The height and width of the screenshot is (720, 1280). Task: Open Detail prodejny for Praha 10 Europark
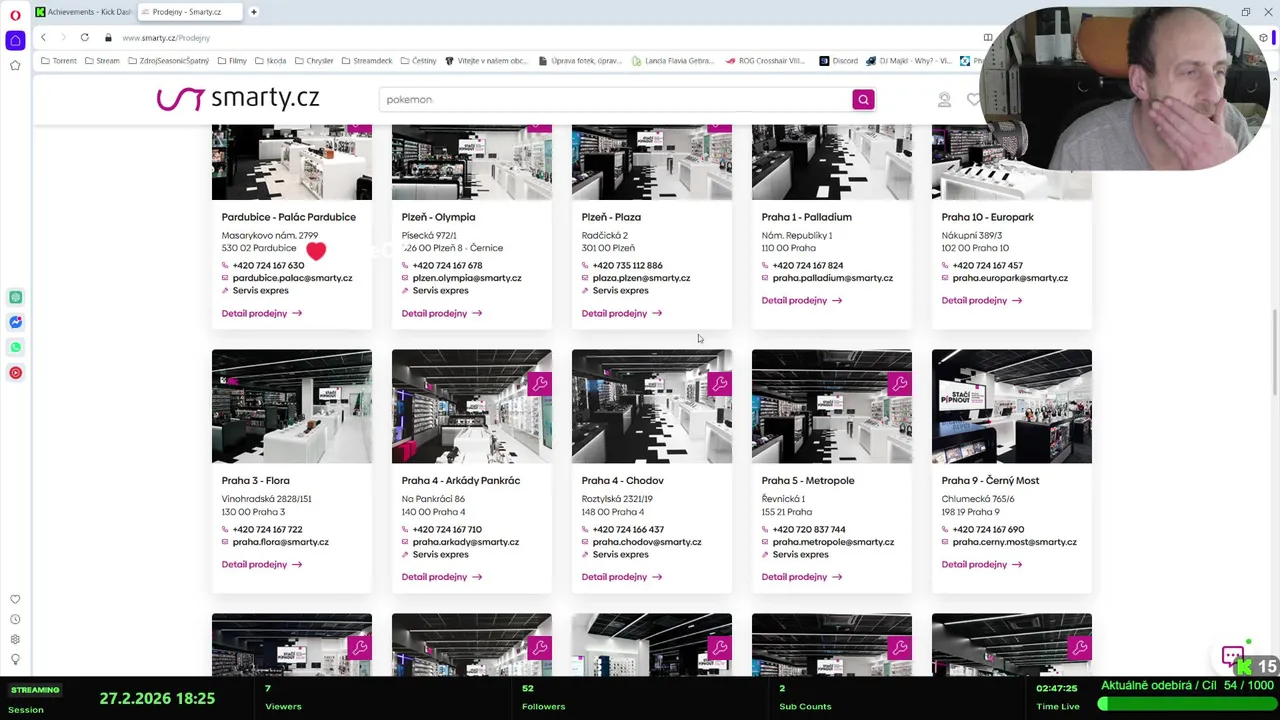(x=981, y=300)
